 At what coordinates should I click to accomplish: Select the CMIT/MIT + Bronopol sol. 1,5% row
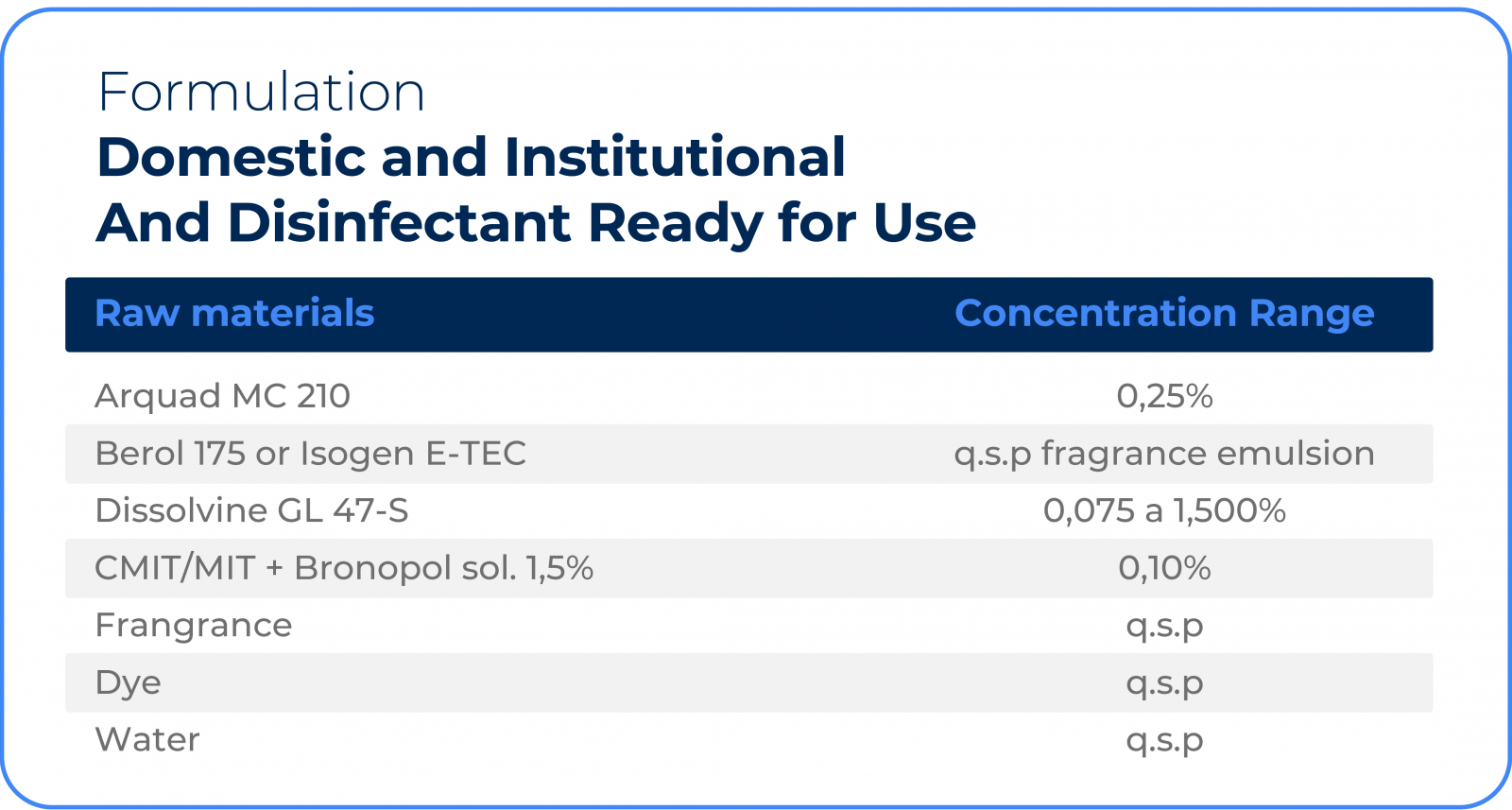tap(749, 568)
